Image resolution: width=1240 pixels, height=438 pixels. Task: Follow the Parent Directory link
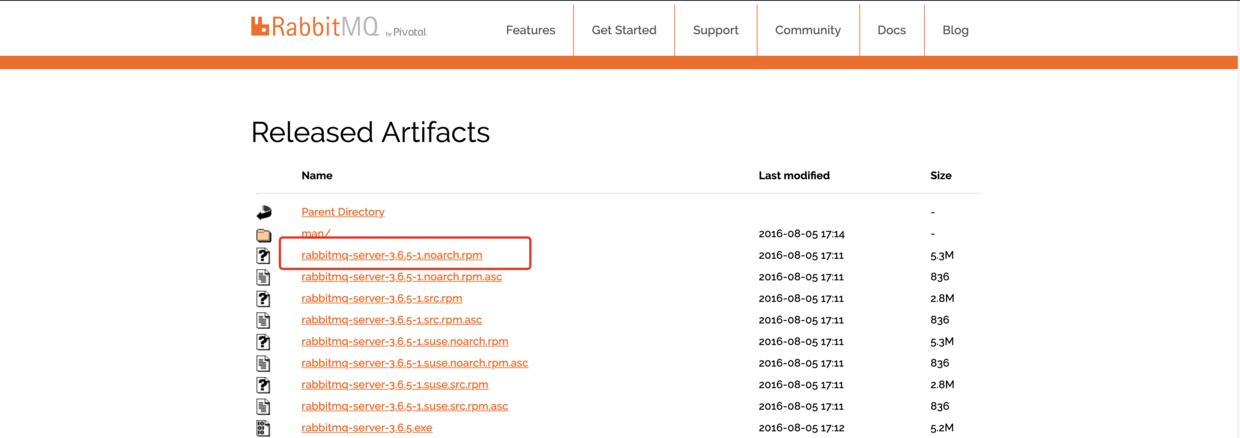click(343, 212)
